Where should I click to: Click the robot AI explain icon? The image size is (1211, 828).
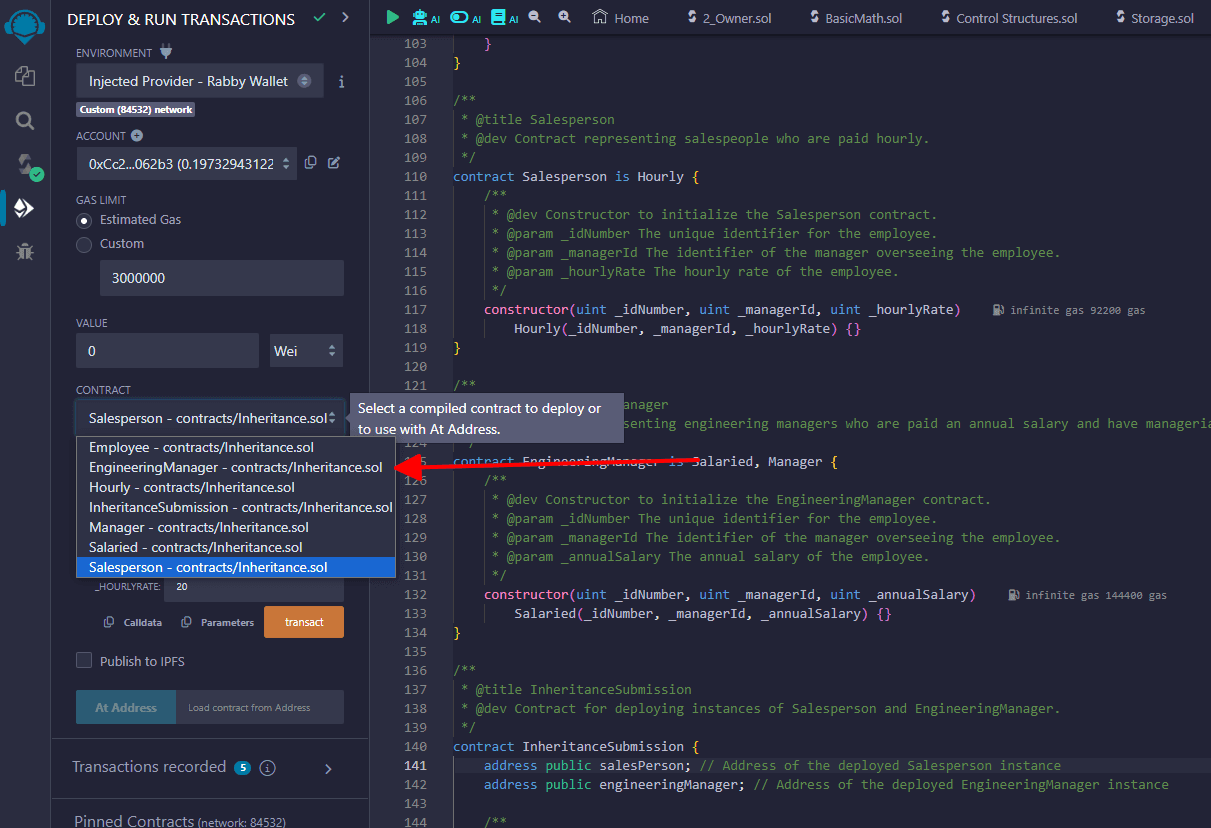point(426,17)
